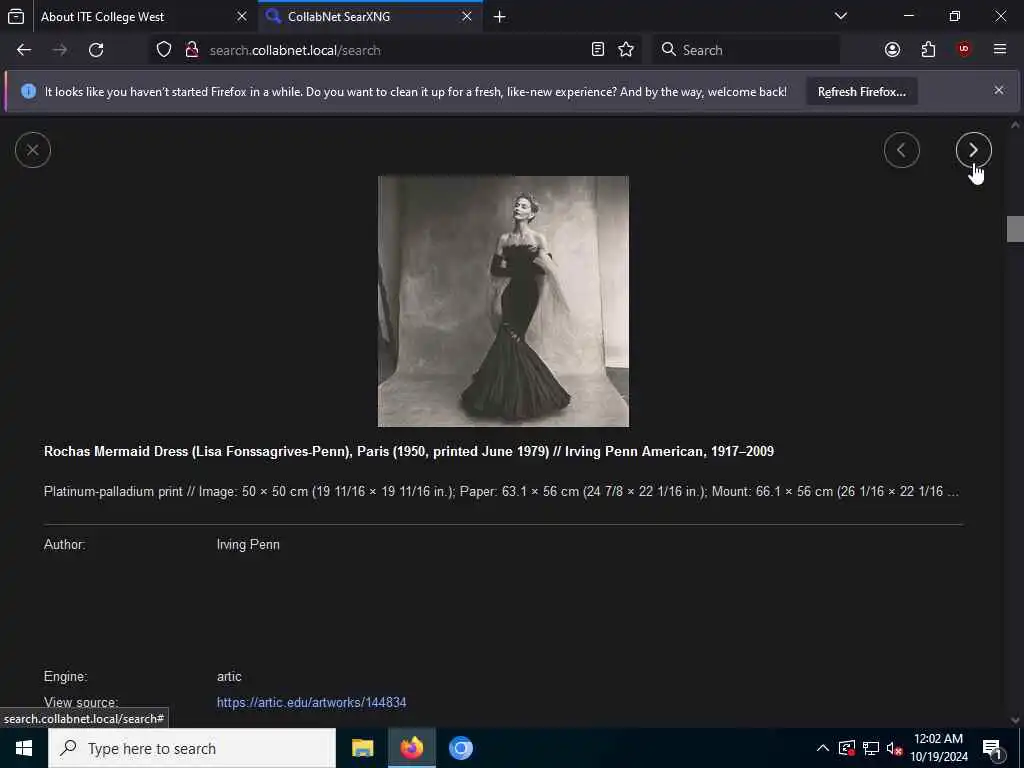
Task: Open the extensions puzzle icon
Action: [928, 50]
